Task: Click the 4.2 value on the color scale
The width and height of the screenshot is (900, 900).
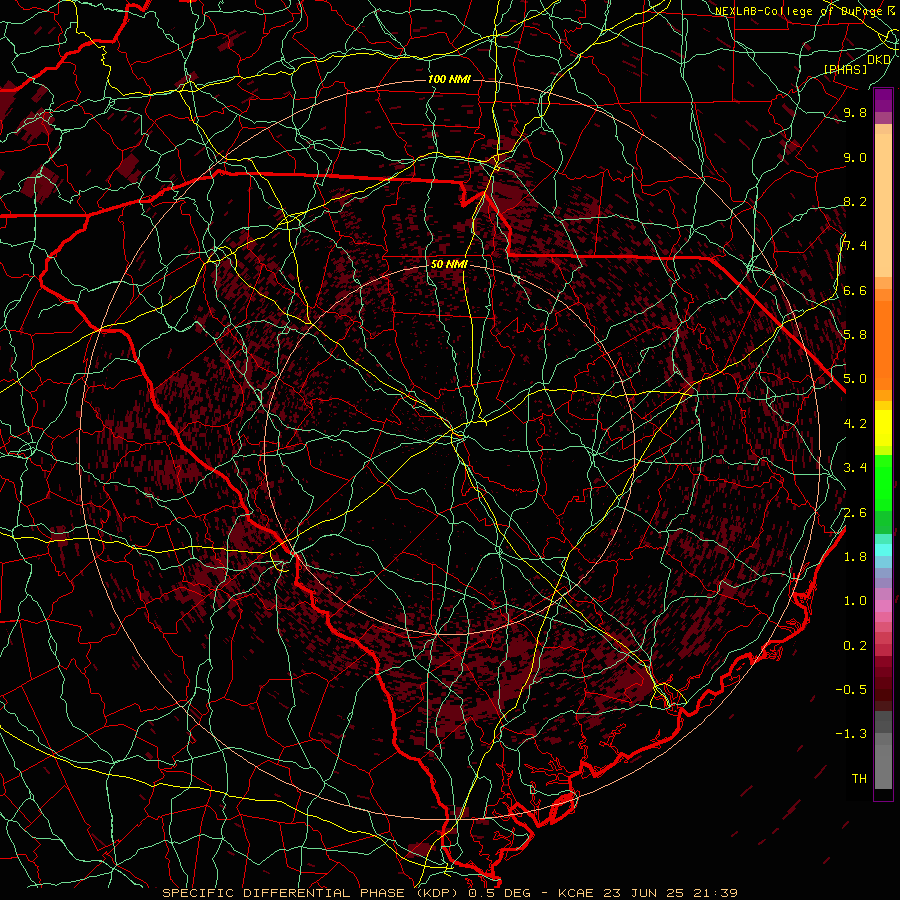Action: tap(855, 424)
